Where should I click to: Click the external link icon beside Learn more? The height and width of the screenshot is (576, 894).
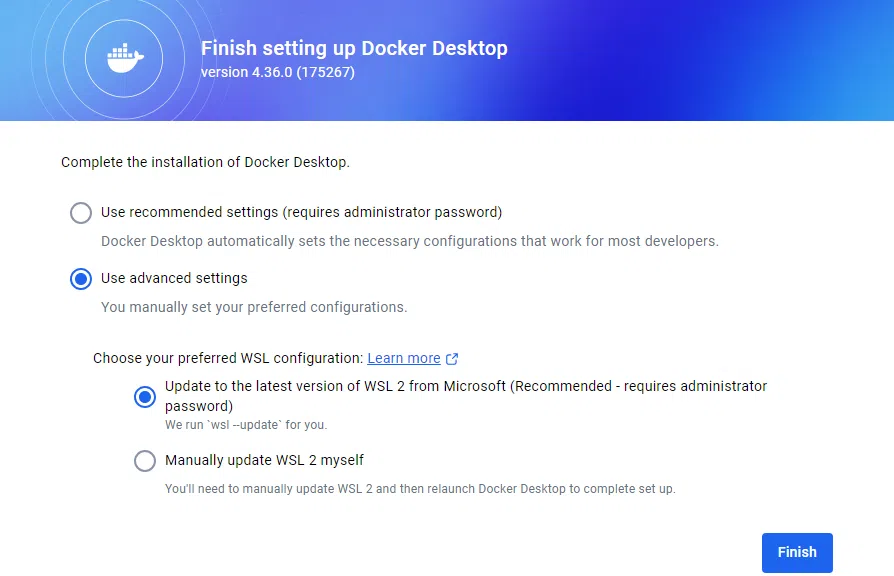point(452,358)
